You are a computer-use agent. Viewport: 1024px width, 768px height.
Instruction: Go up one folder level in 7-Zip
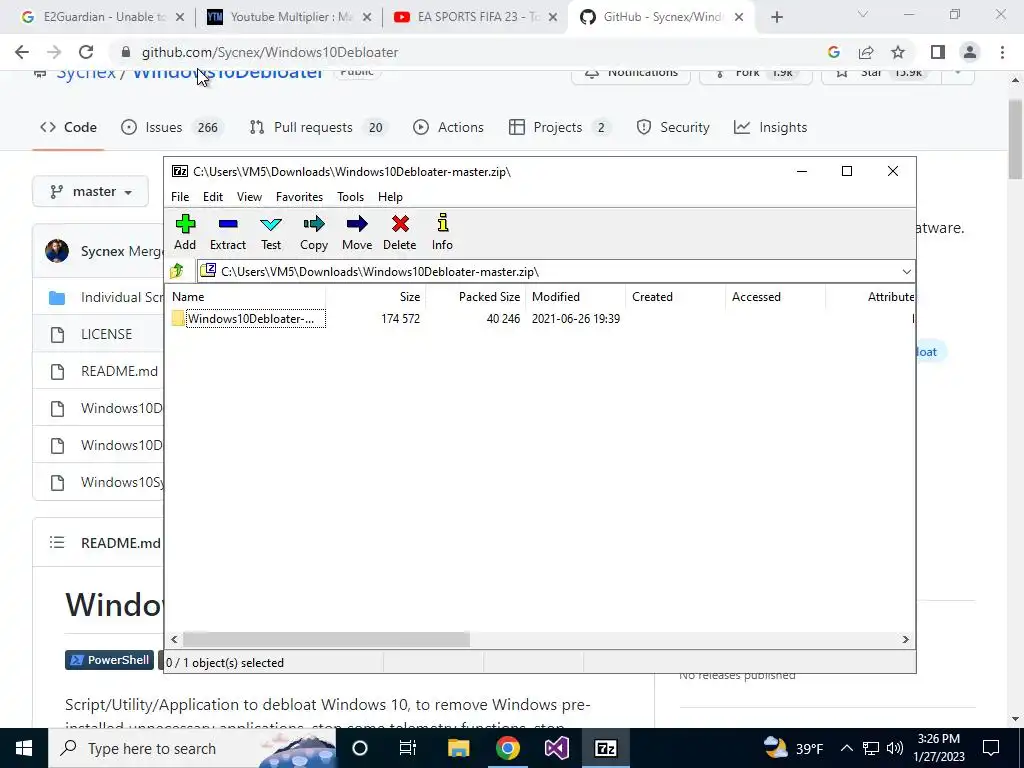pos(177,271)
